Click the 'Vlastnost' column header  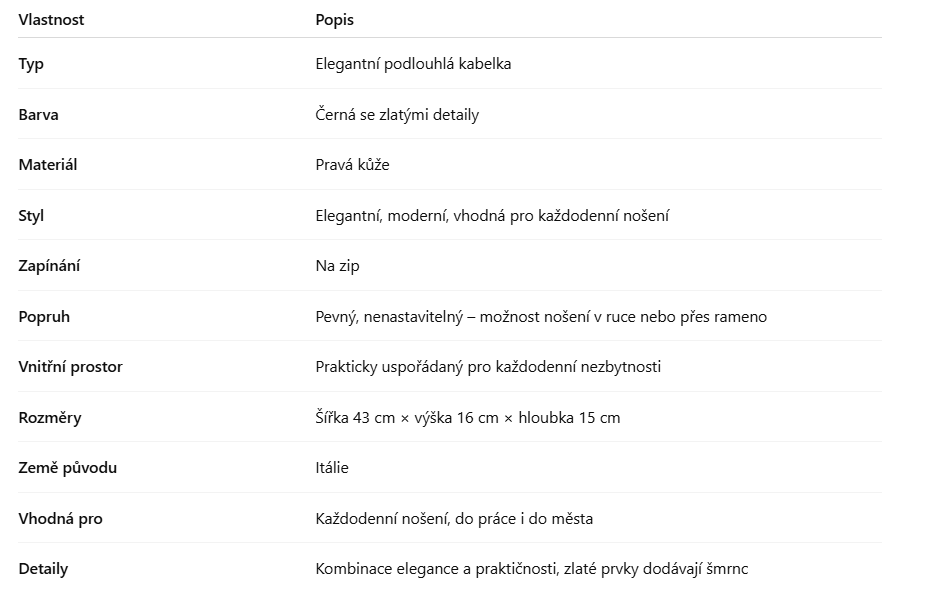(x=51, y=20)
